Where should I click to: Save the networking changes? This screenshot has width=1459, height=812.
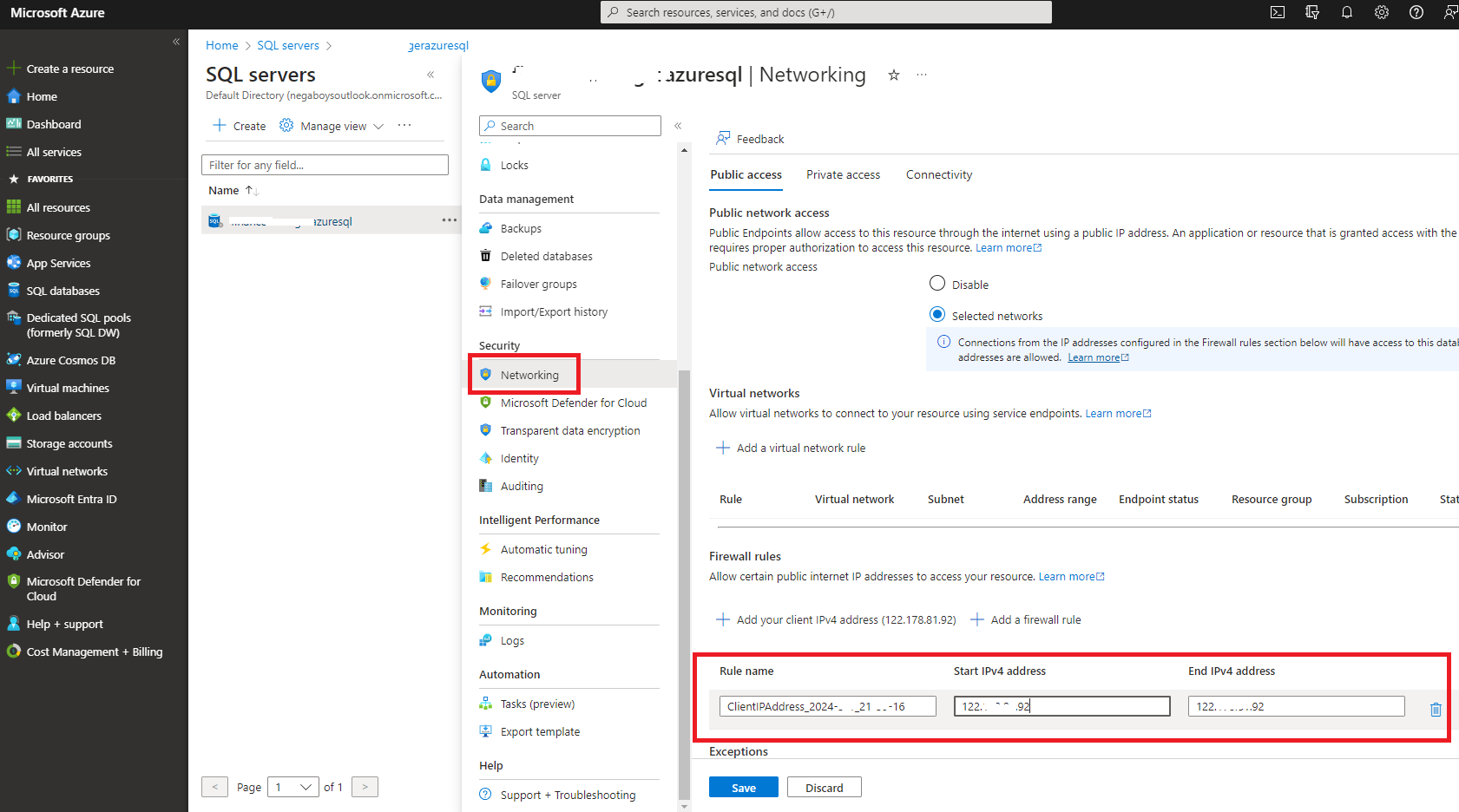pyautogui.click(x=744, y=787)
